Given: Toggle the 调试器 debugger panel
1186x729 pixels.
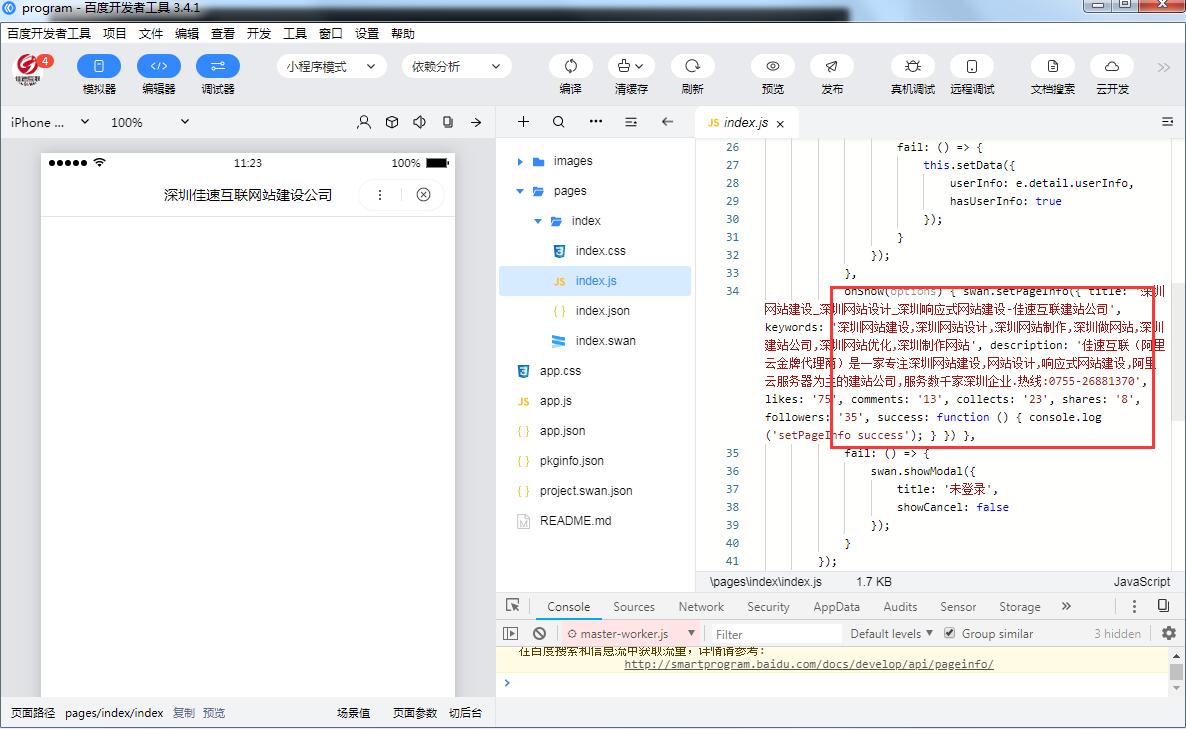Looking at the screenshot, I should pyautogui.click(x=218, y=67).
